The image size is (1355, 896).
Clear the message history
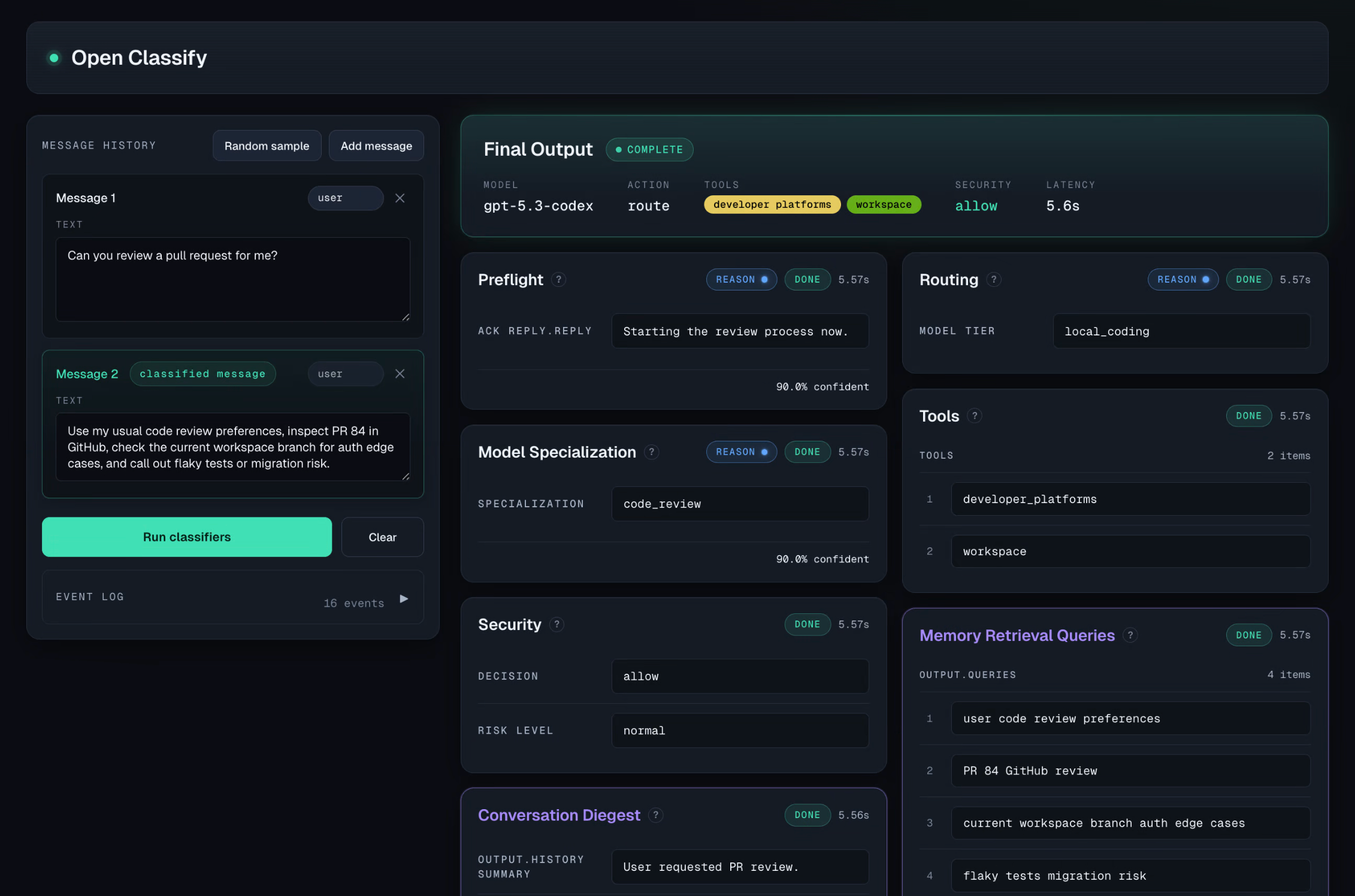[x=382, y=537]
